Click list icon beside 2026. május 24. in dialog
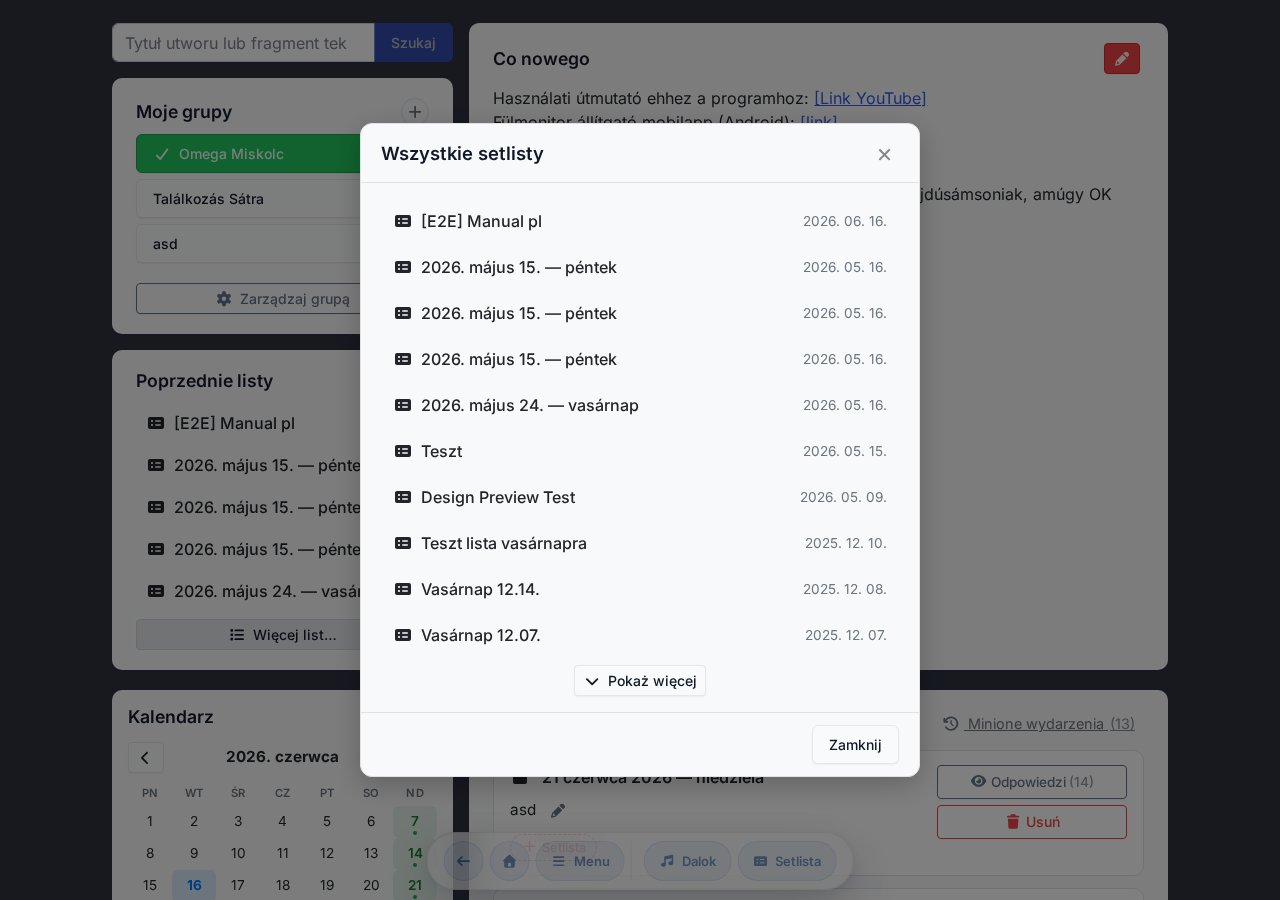Screen dimensions: 1280x900 tap(403, 405)
